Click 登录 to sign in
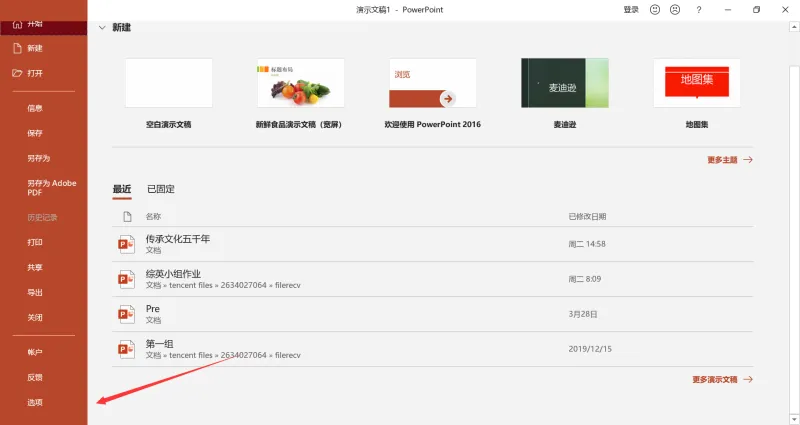Image resolution: width=800 pixels, height=425 pixels. tap(631, 10)
